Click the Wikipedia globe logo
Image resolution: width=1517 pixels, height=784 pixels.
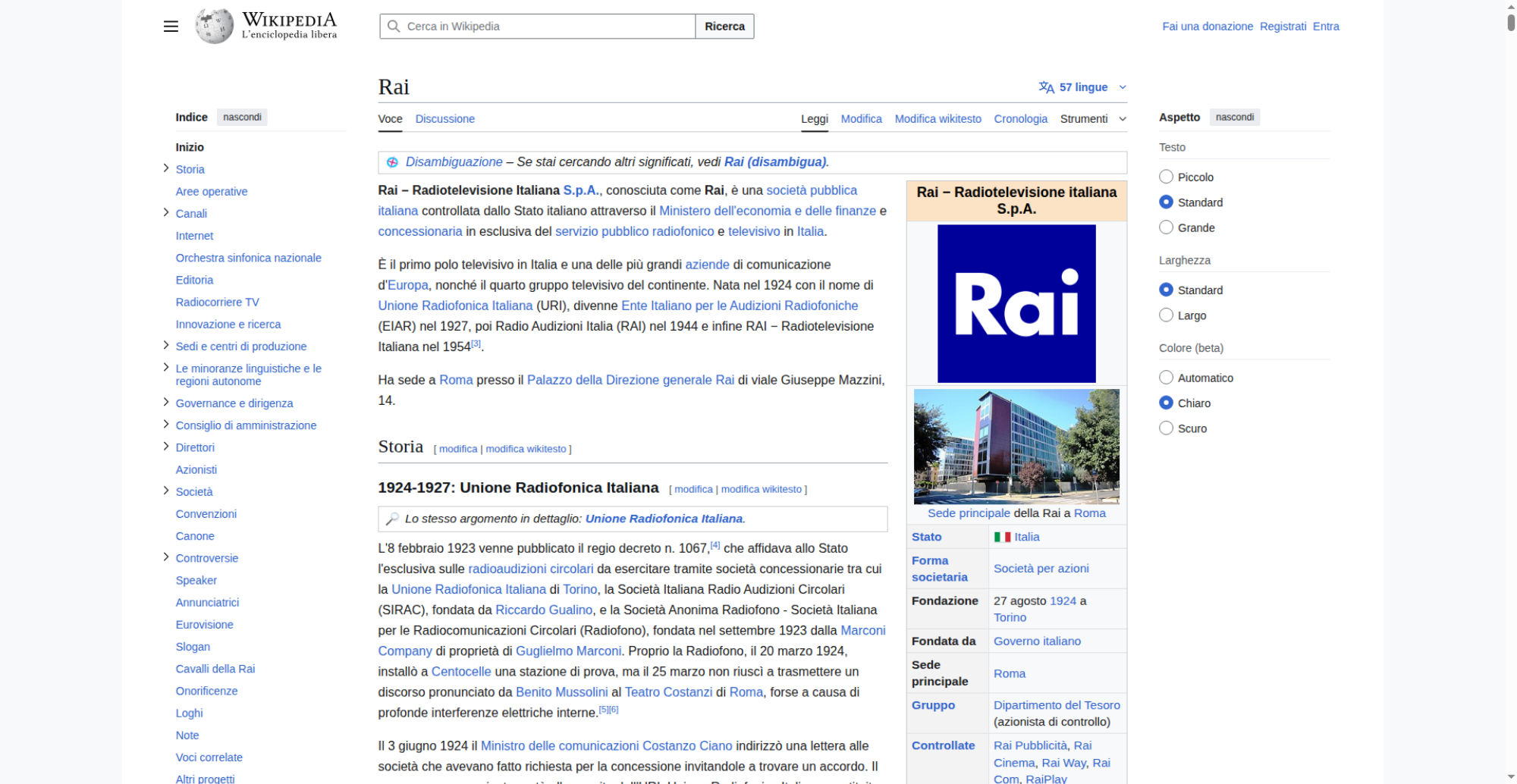[x=214, y=27]
